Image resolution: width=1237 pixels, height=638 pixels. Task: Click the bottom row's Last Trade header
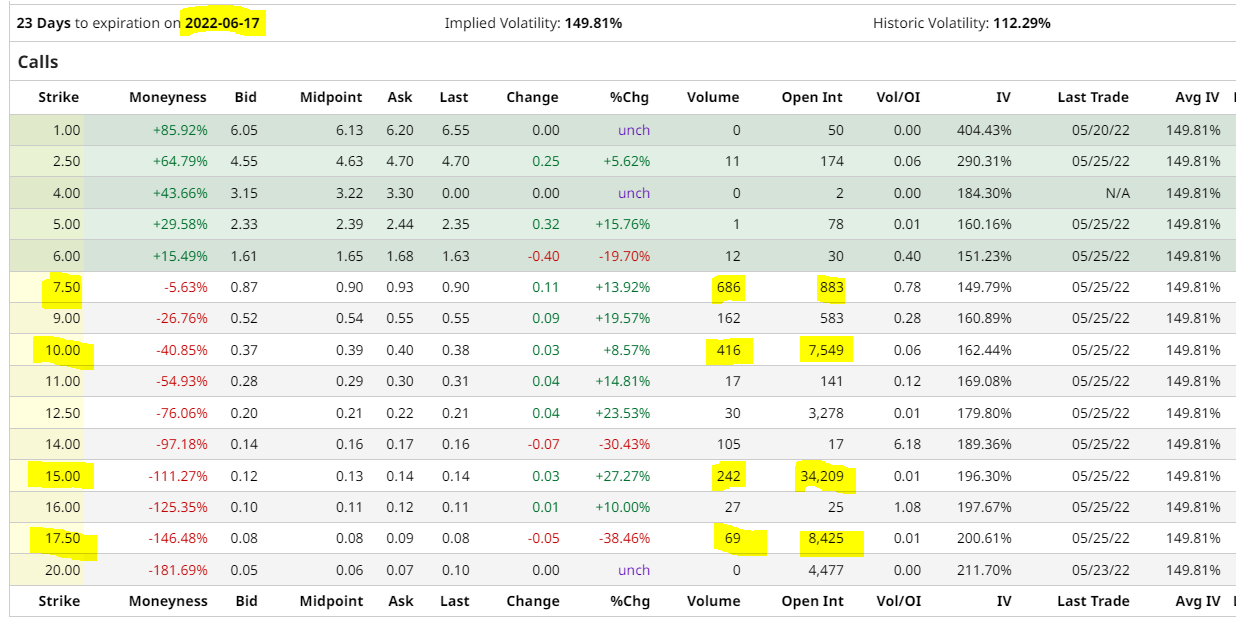point(1092,601)
